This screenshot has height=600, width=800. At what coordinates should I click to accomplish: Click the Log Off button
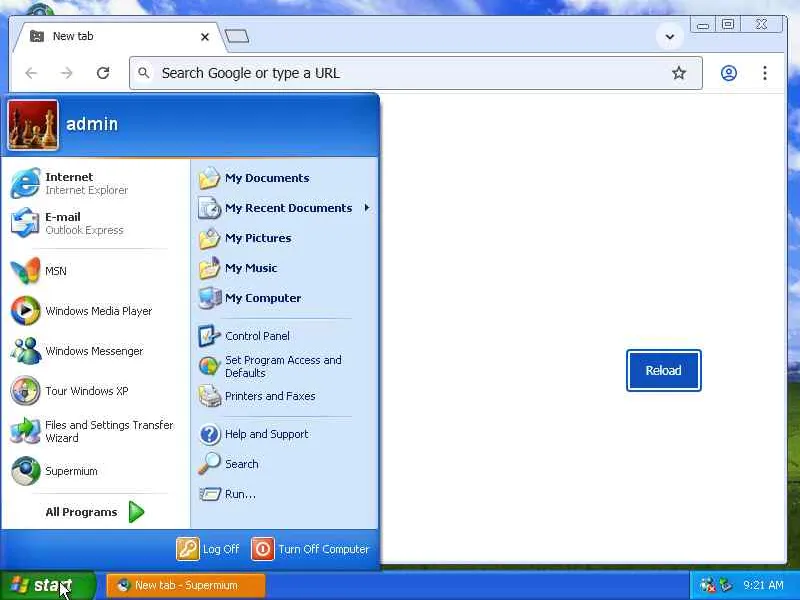(x=208, y=549)
